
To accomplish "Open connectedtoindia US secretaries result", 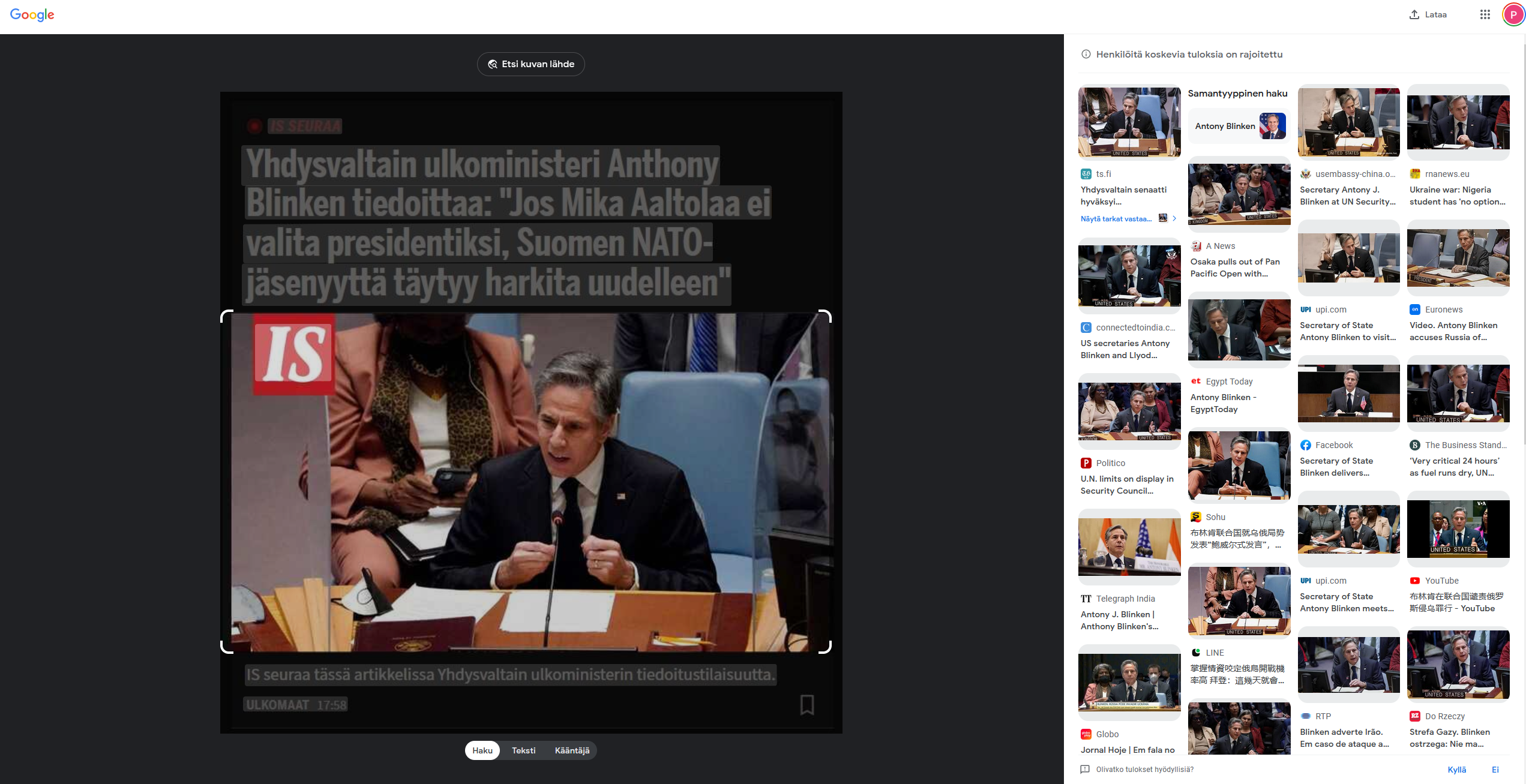I will 1125,349.
